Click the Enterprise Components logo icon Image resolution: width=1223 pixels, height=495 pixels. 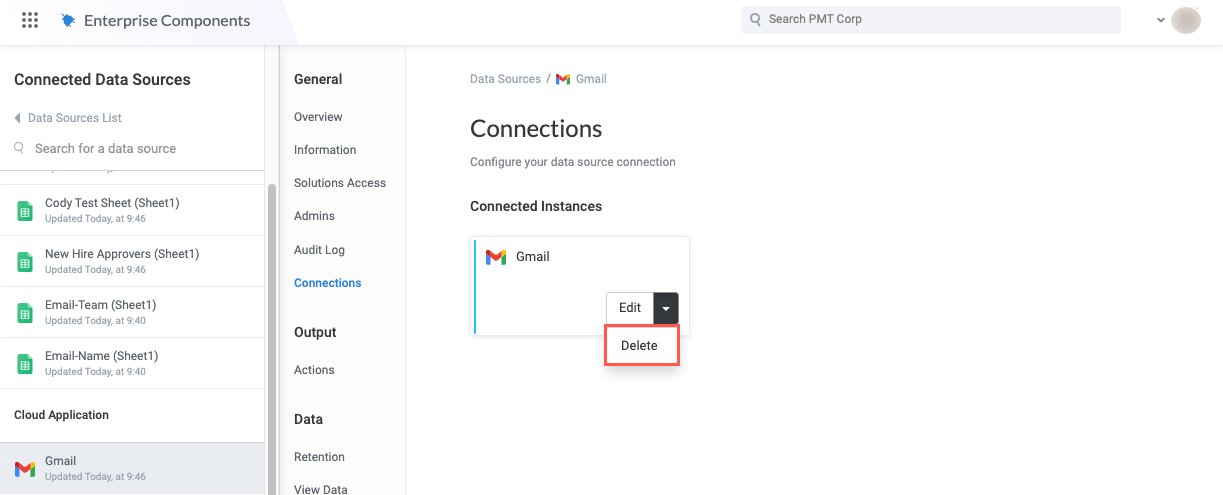[68, 20]
